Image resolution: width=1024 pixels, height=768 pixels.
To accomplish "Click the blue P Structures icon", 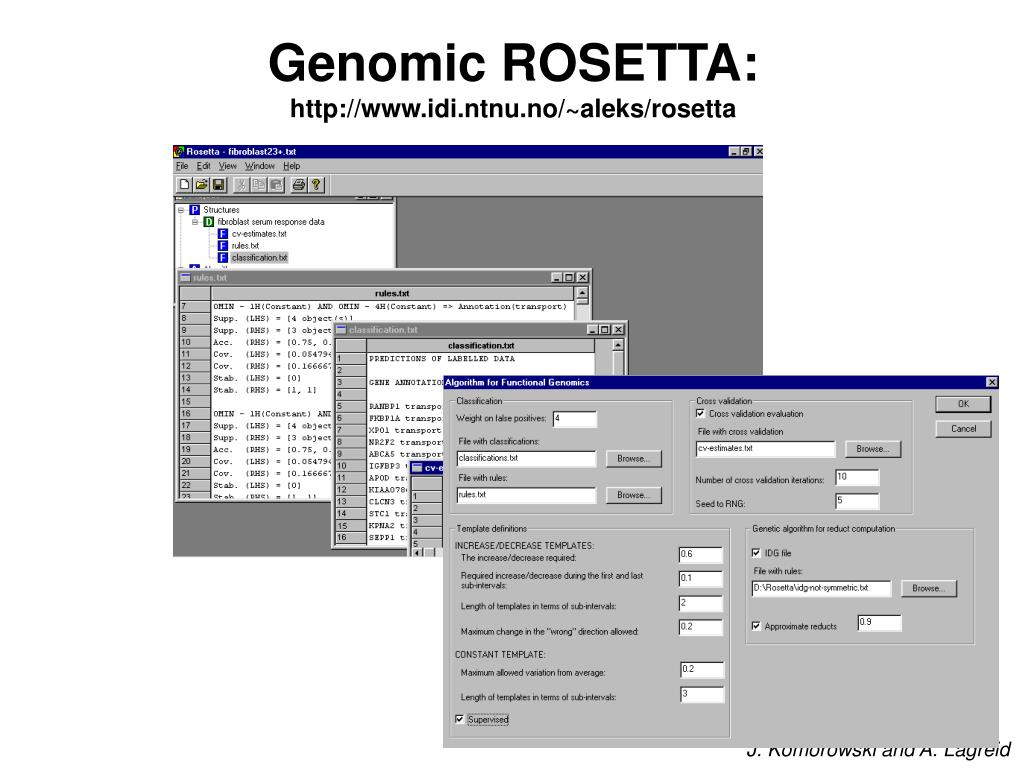I will [195, 210].
